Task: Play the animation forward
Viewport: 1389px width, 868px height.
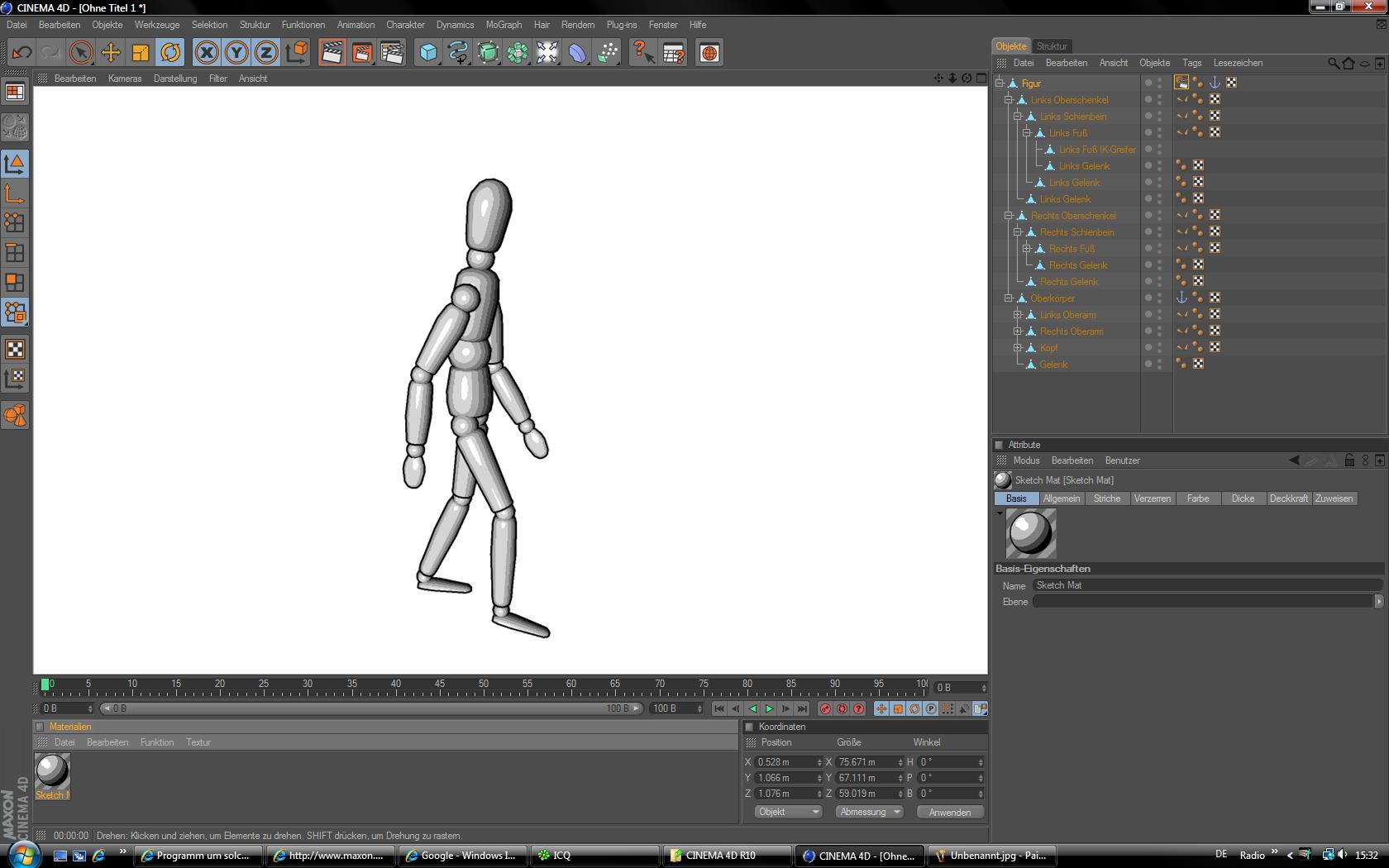Action: [769, 708]
